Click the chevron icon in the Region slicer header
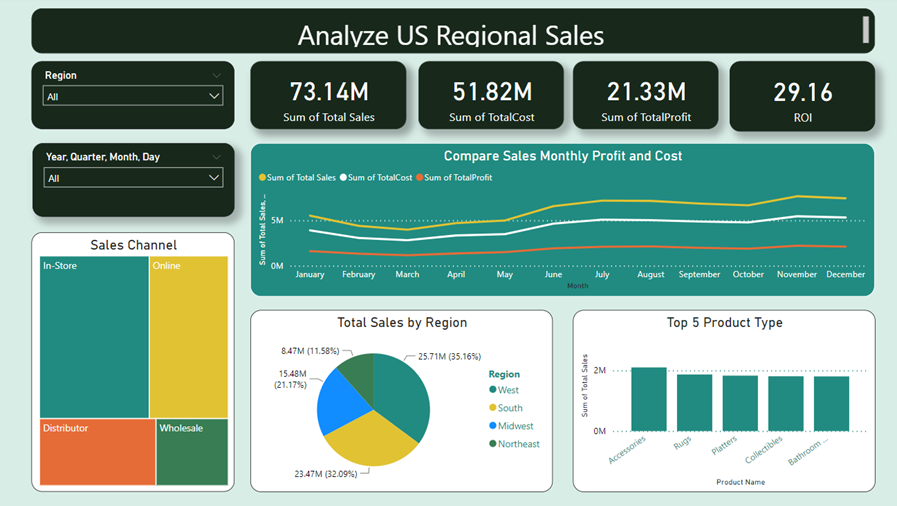This screenshot has height=506, width=897. 216,75
